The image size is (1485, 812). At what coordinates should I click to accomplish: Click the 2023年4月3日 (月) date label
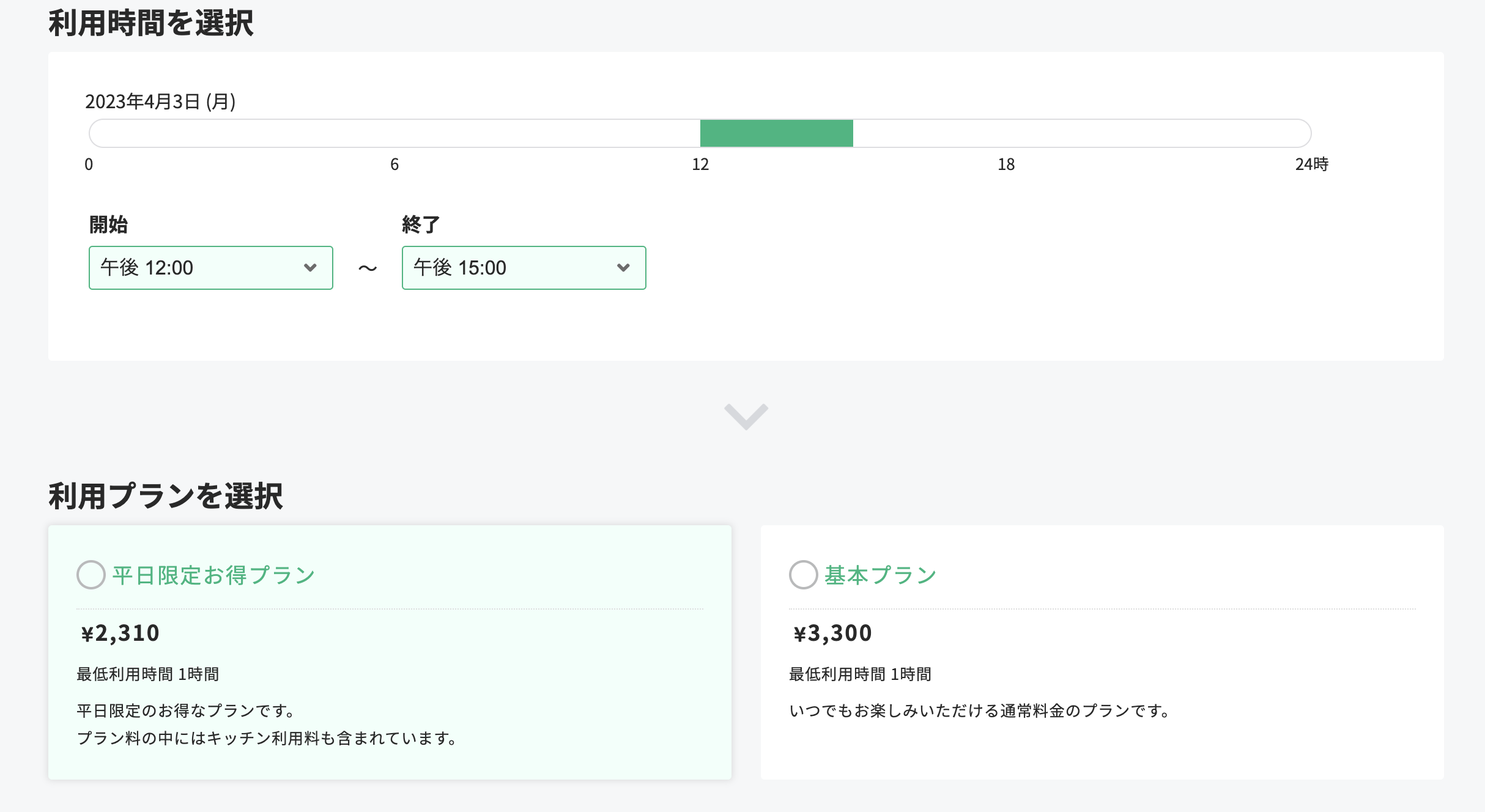[160, 102]
